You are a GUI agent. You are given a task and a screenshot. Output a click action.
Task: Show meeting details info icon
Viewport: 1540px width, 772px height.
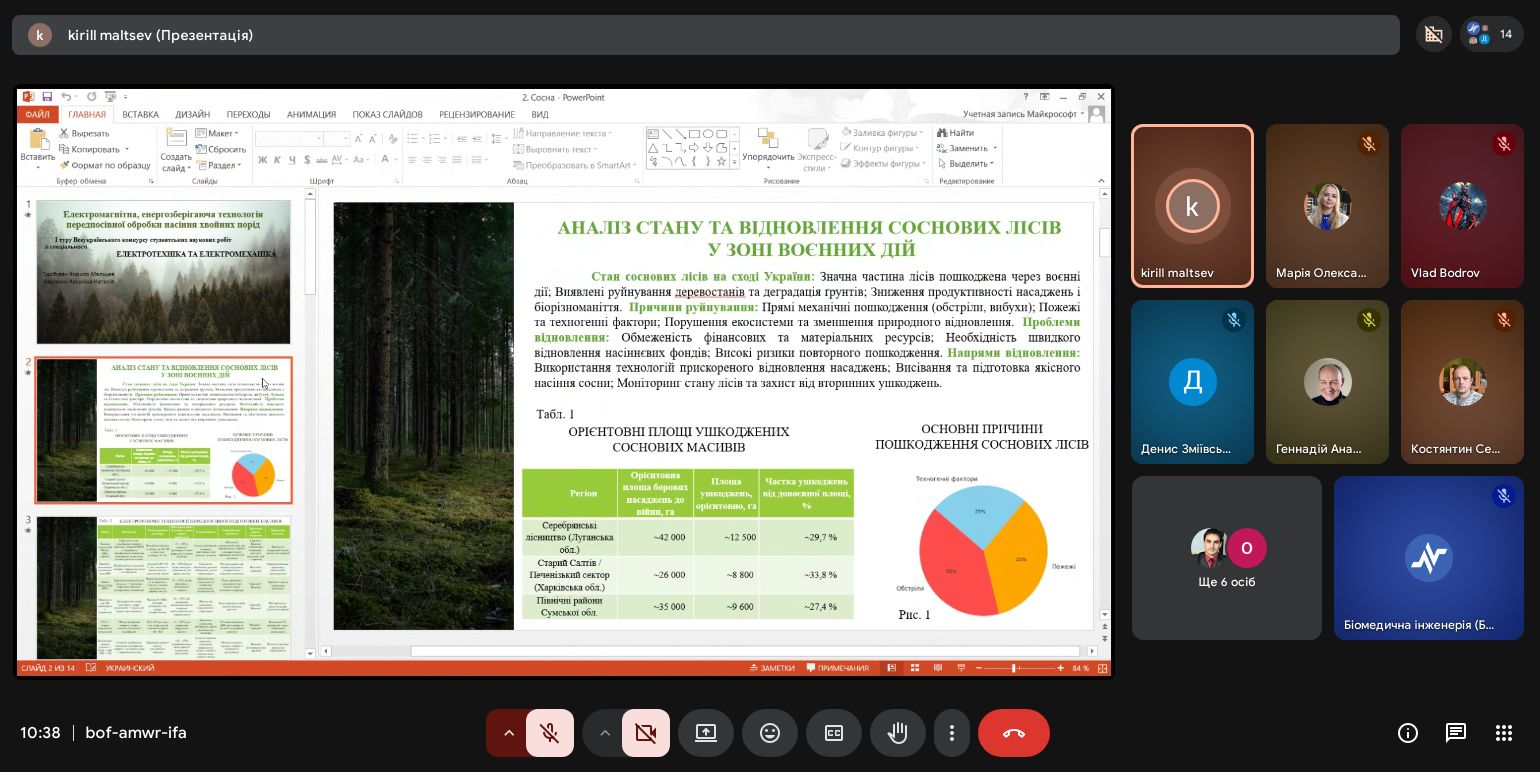(x=1408, y=733)
